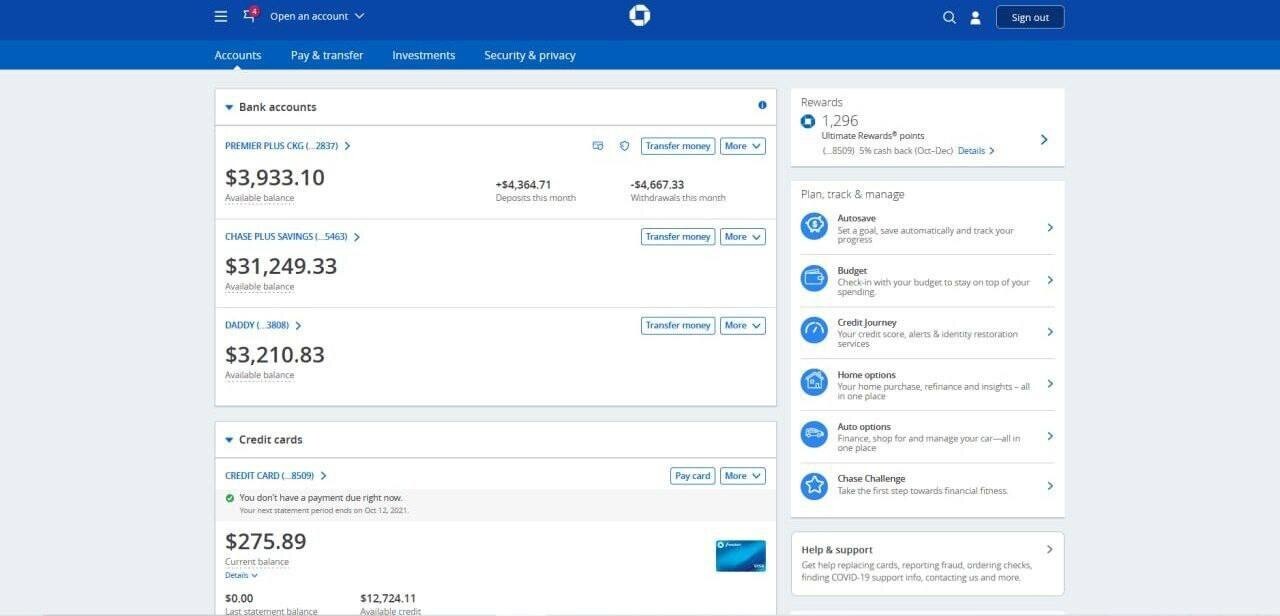Expand Details under the credit card current balance
Image resolution: width=1280 pixels, height=616 pixels.
[241, 576]
